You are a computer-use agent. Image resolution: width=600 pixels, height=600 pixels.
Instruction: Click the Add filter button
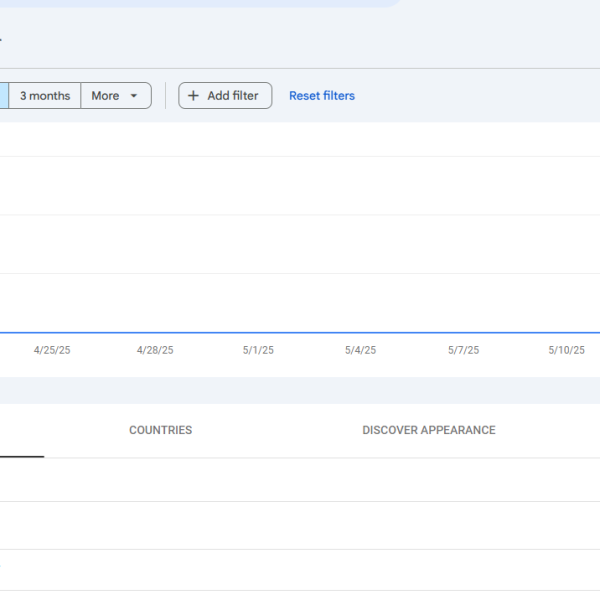coord(225,96)
